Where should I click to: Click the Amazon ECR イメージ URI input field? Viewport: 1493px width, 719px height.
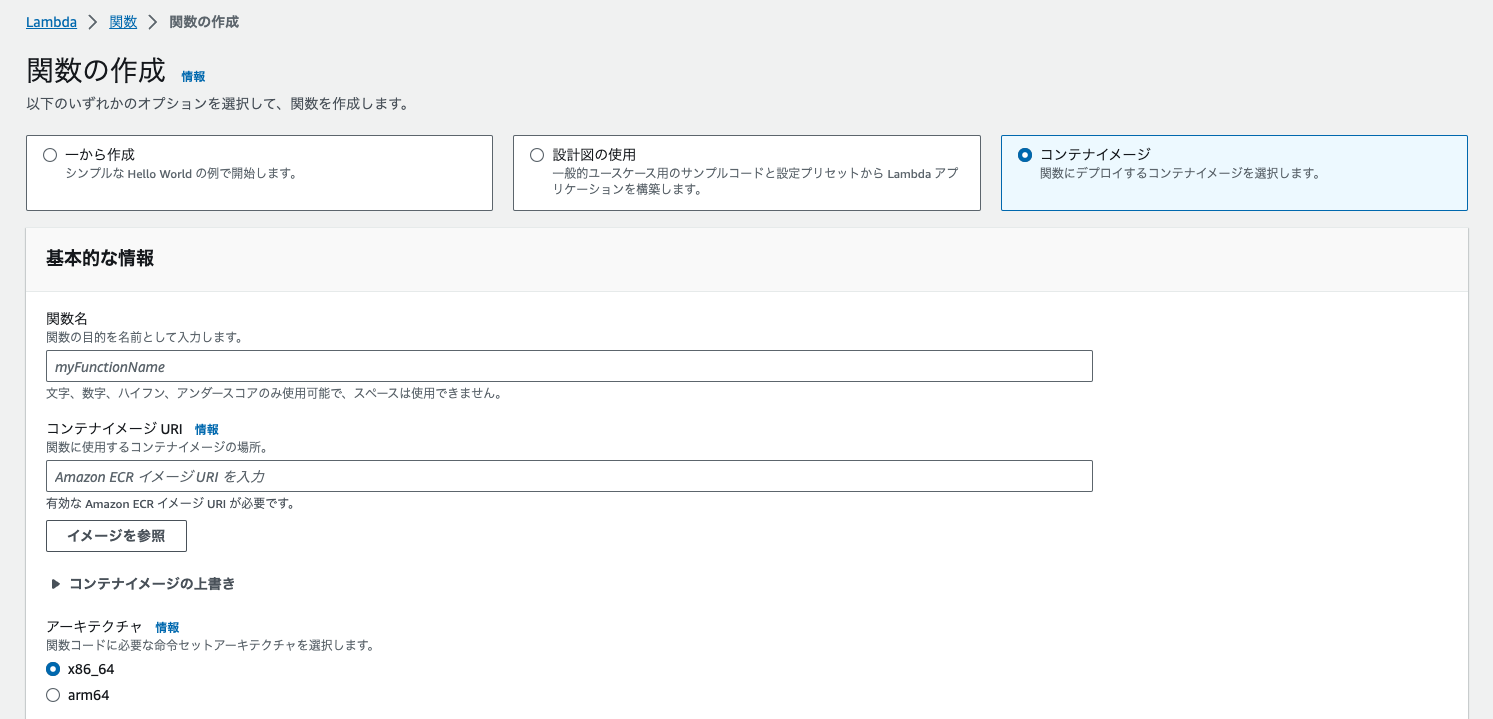coord(568,475)
